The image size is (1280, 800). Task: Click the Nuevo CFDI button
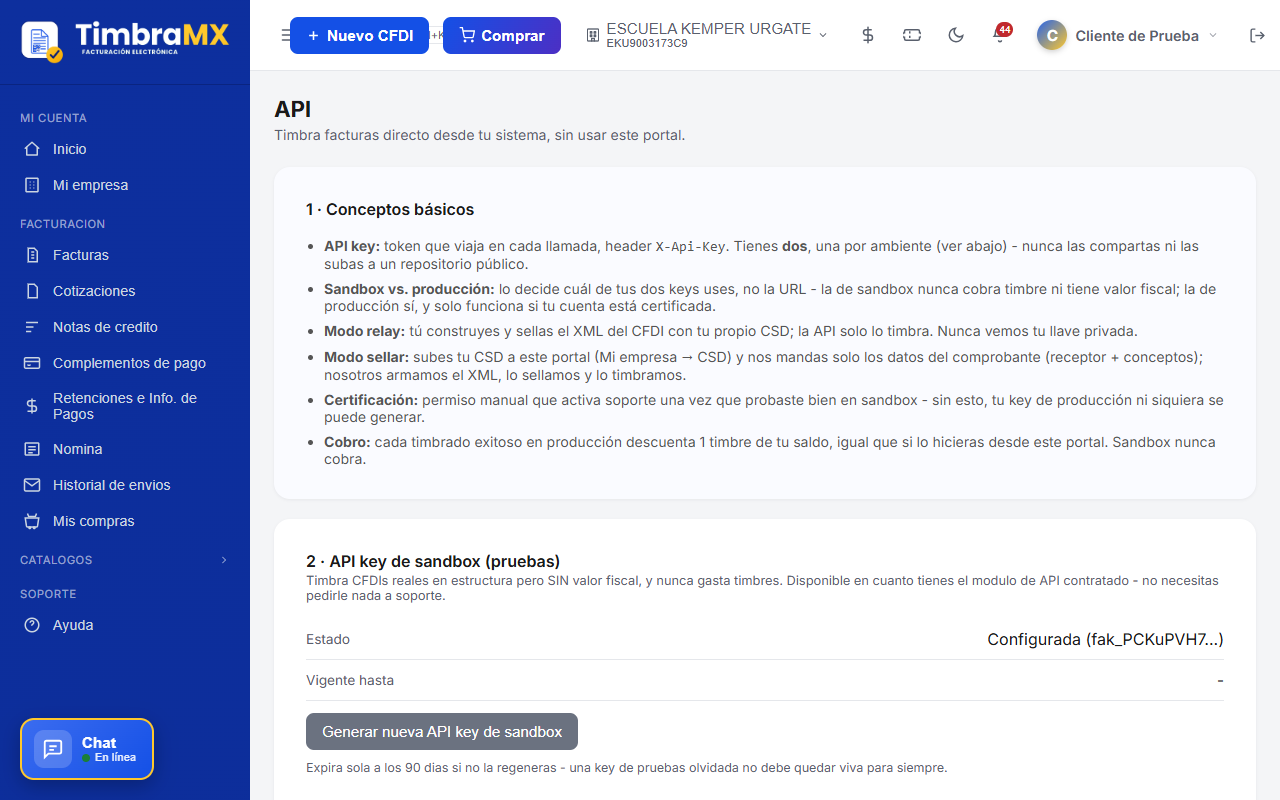tap(359, 35)
